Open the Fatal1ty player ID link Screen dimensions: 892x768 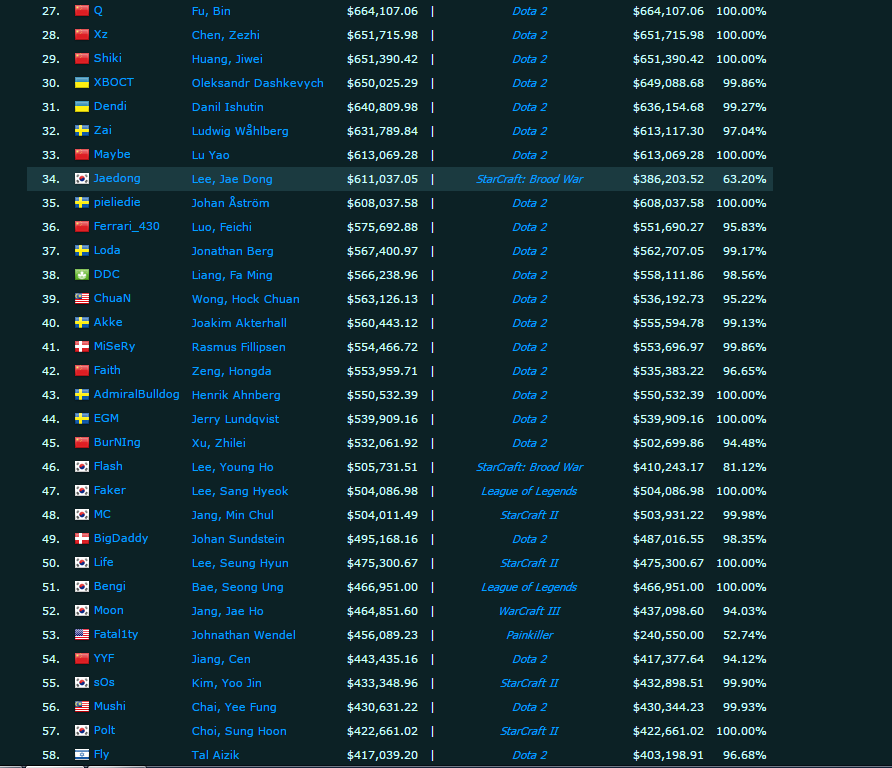coord(116,634)
